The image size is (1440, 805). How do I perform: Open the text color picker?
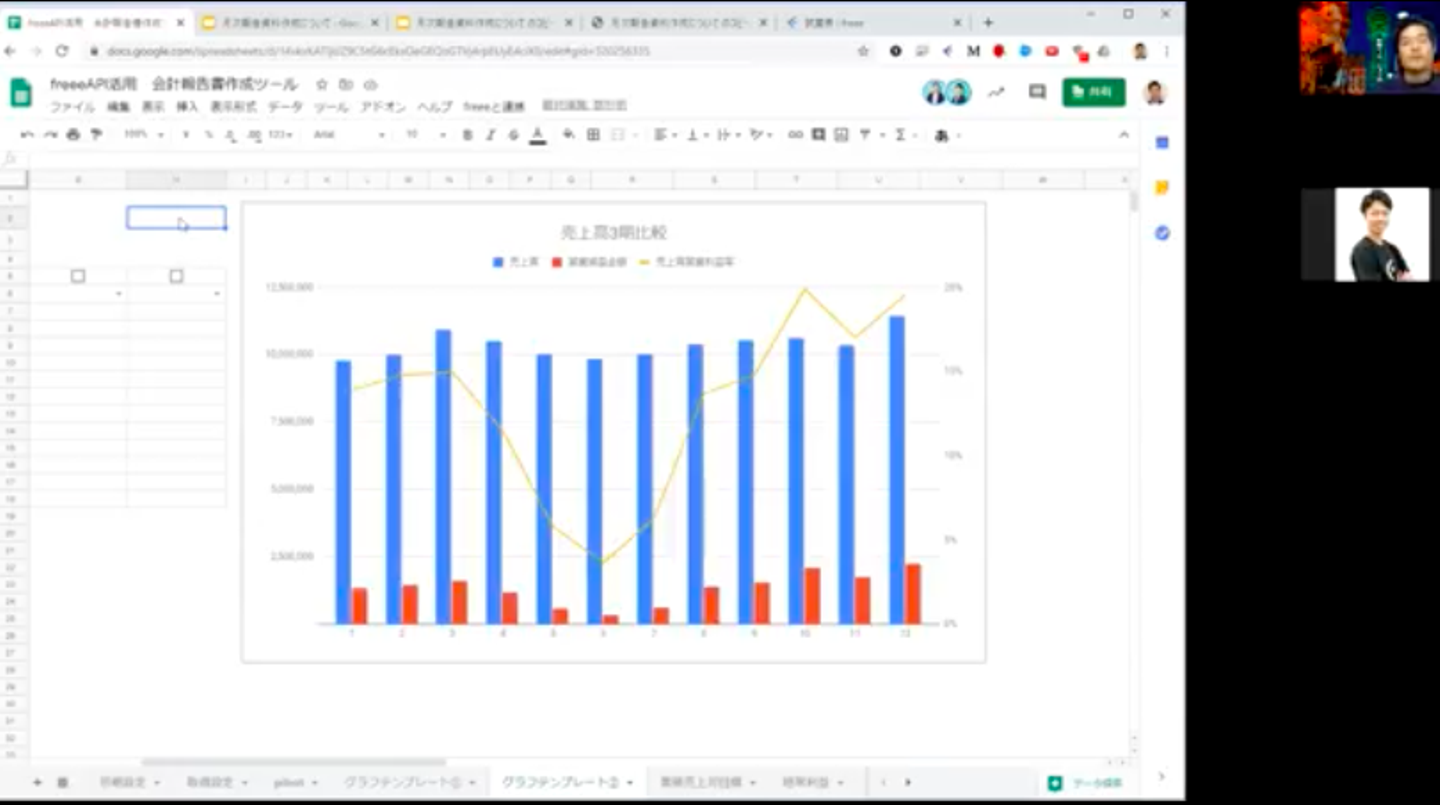[538, 135]
